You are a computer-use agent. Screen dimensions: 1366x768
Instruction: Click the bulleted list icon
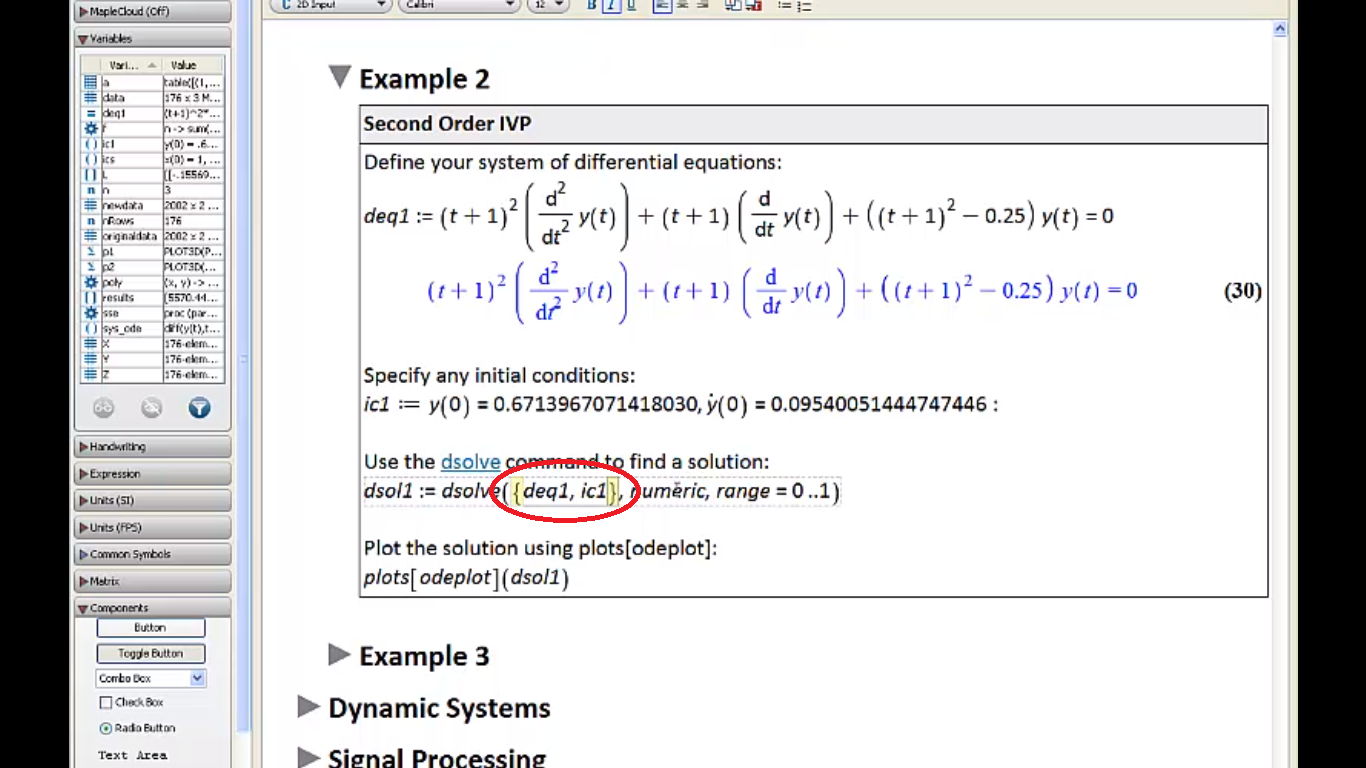(x=784, y=5)
